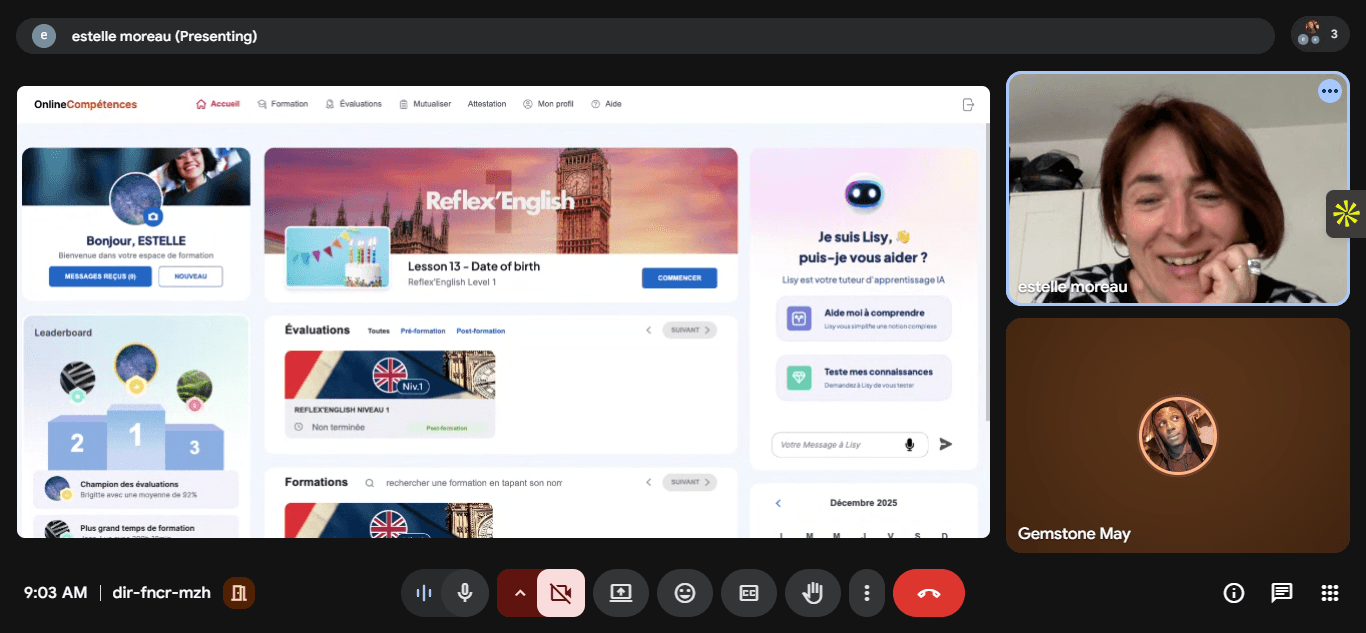This screenshot has height=633, width=1366.
Task: Select Gemstone May's participant tile
Action: (x=1178, y=435)
